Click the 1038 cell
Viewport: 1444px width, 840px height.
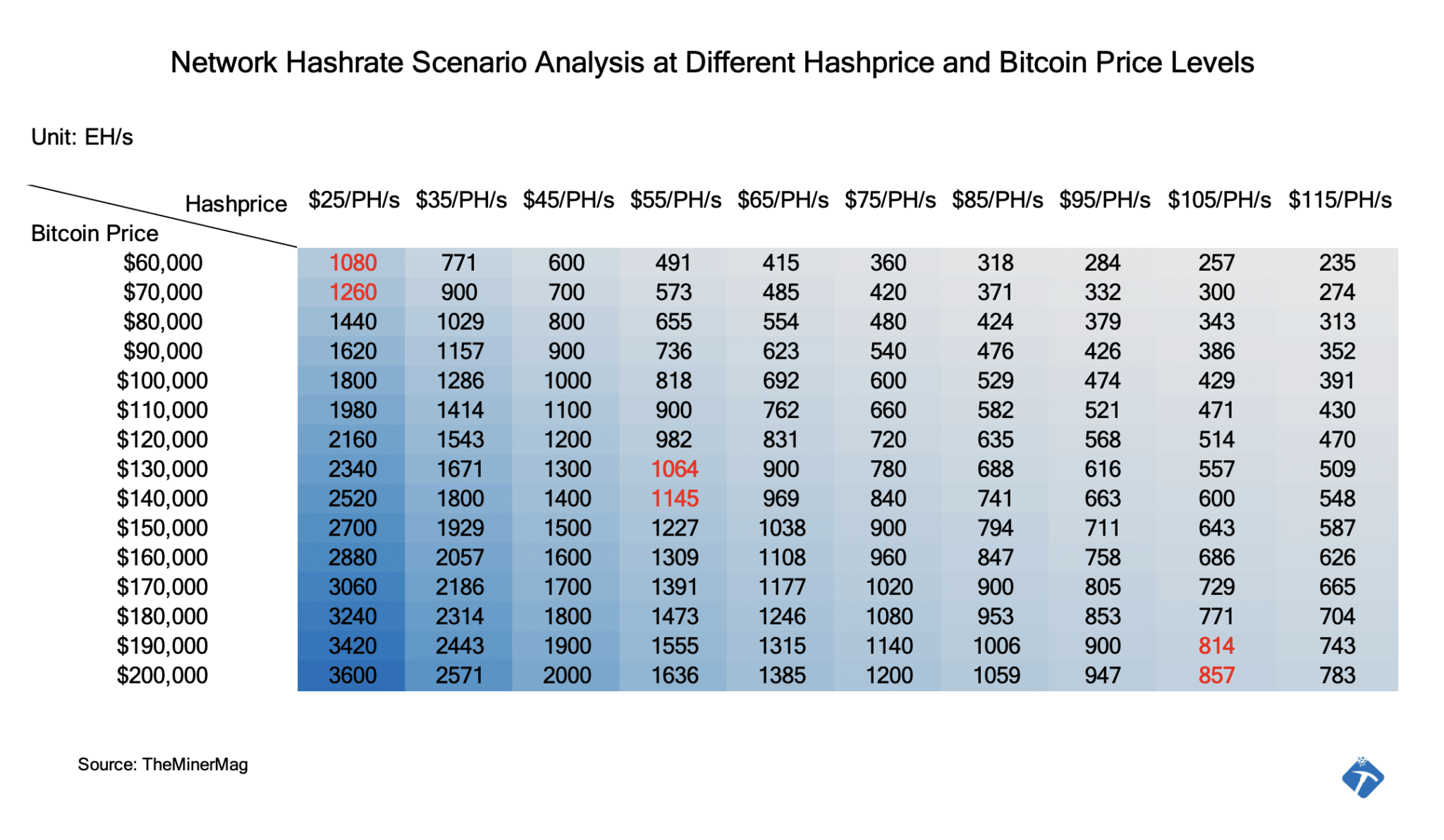782,528
